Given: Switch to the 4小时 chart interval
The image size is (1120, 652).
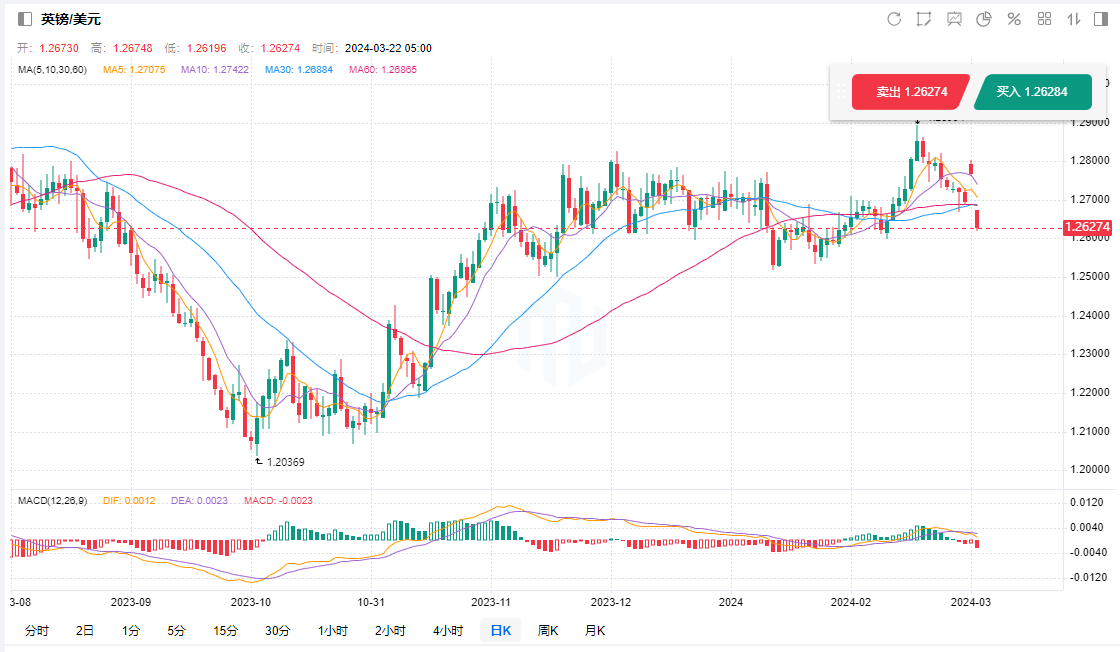Looking at the screenshot, I should (x=448, y=630).
